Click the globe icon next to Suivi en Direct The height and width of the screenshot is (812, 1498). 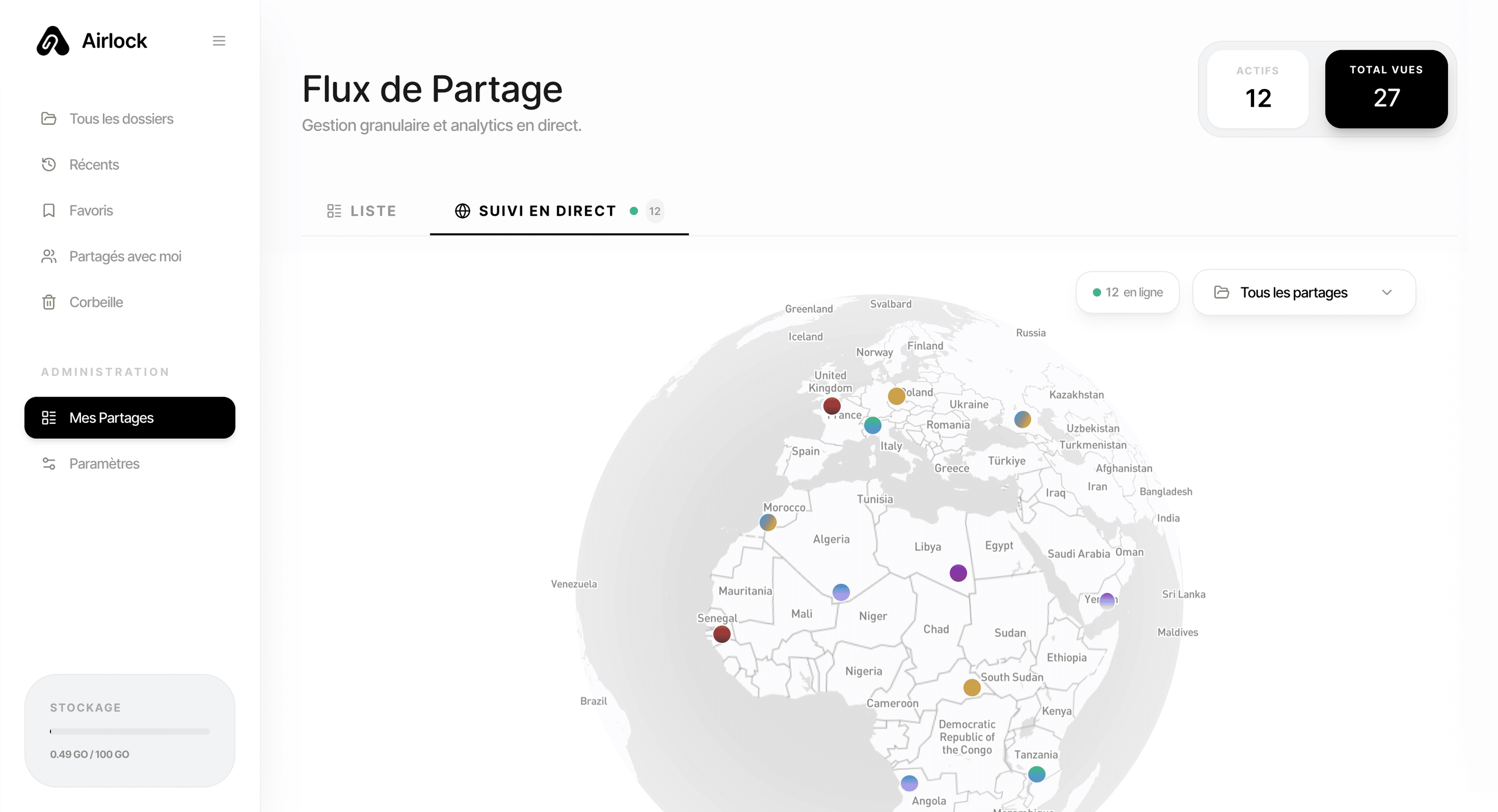click(x=462, y=211)
